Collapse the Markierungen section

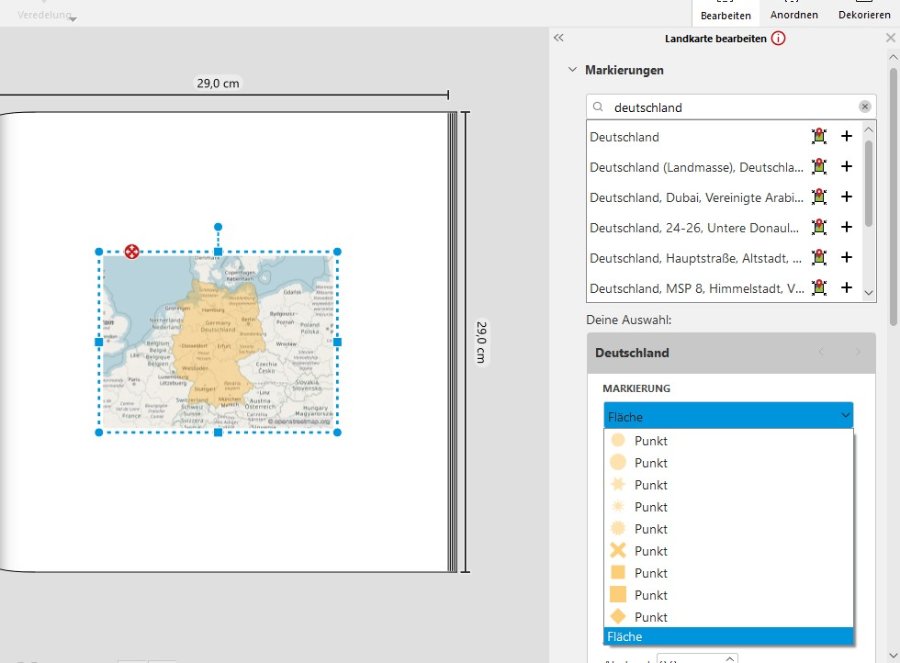(572, 70)
